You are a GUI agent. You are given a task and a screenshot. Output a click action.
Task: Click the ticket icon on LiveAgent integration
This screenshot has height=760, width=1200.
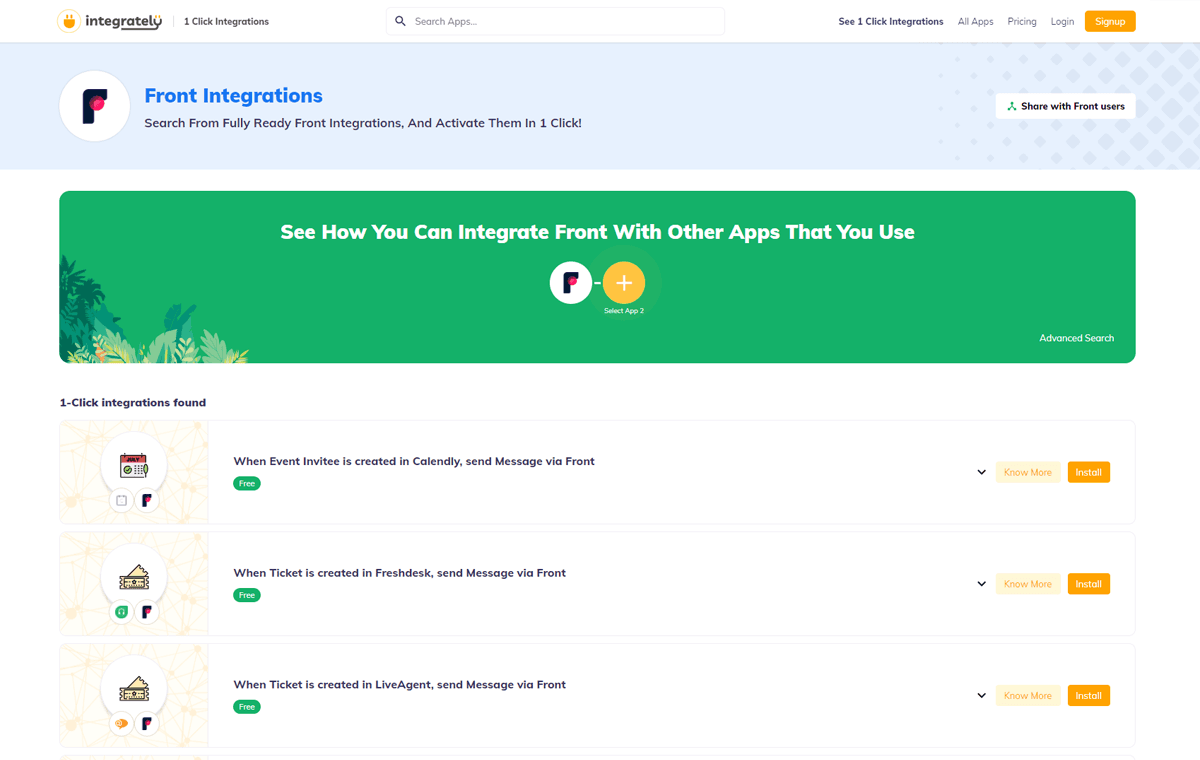(134, 689)
